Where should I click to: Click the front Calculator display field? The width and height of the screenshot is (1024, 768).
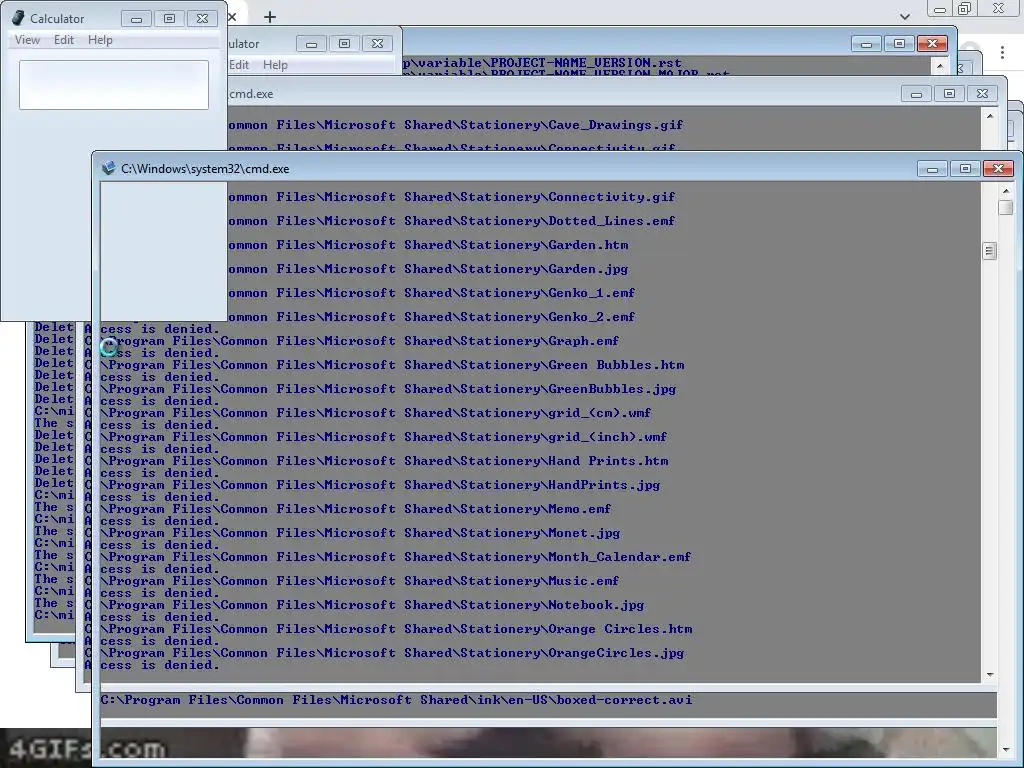point(114,85)
